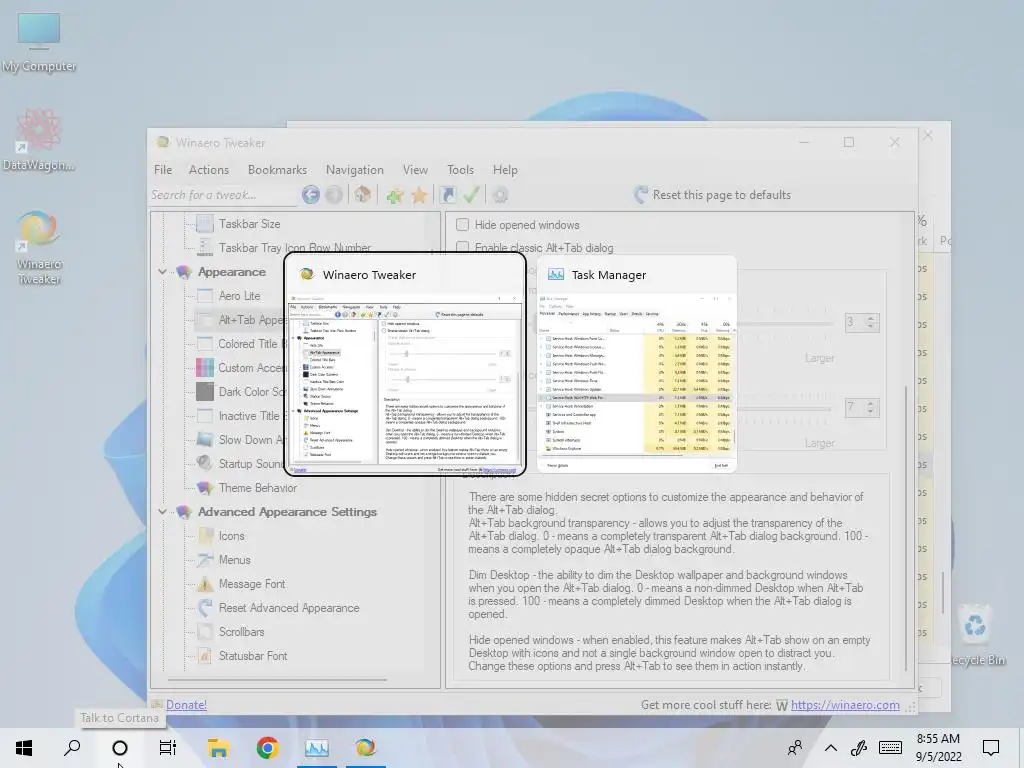
Task: Collapse the Appearance tree section
Action: (x=162, y=272)
